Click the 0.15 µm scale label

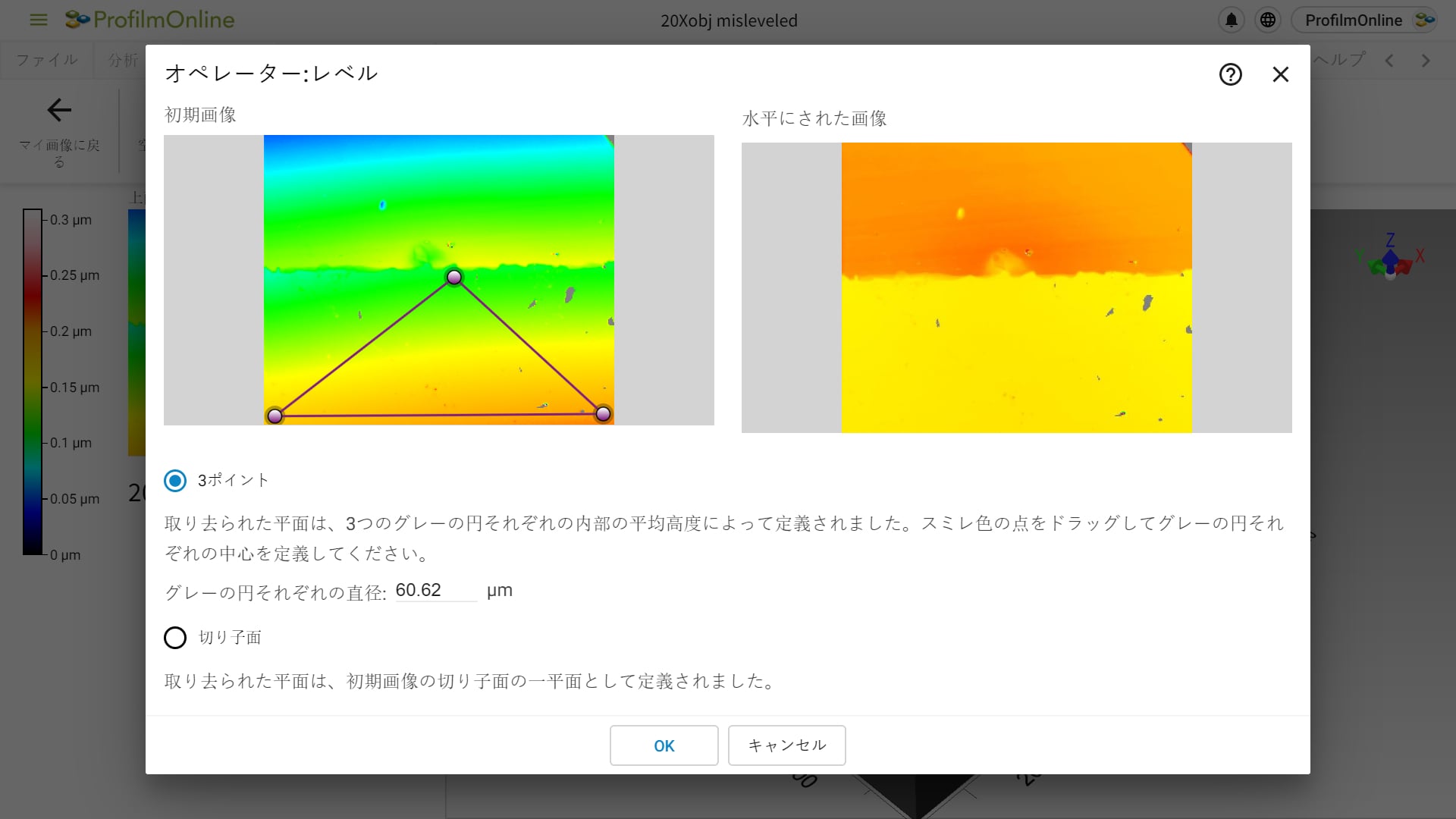[74, 388]
